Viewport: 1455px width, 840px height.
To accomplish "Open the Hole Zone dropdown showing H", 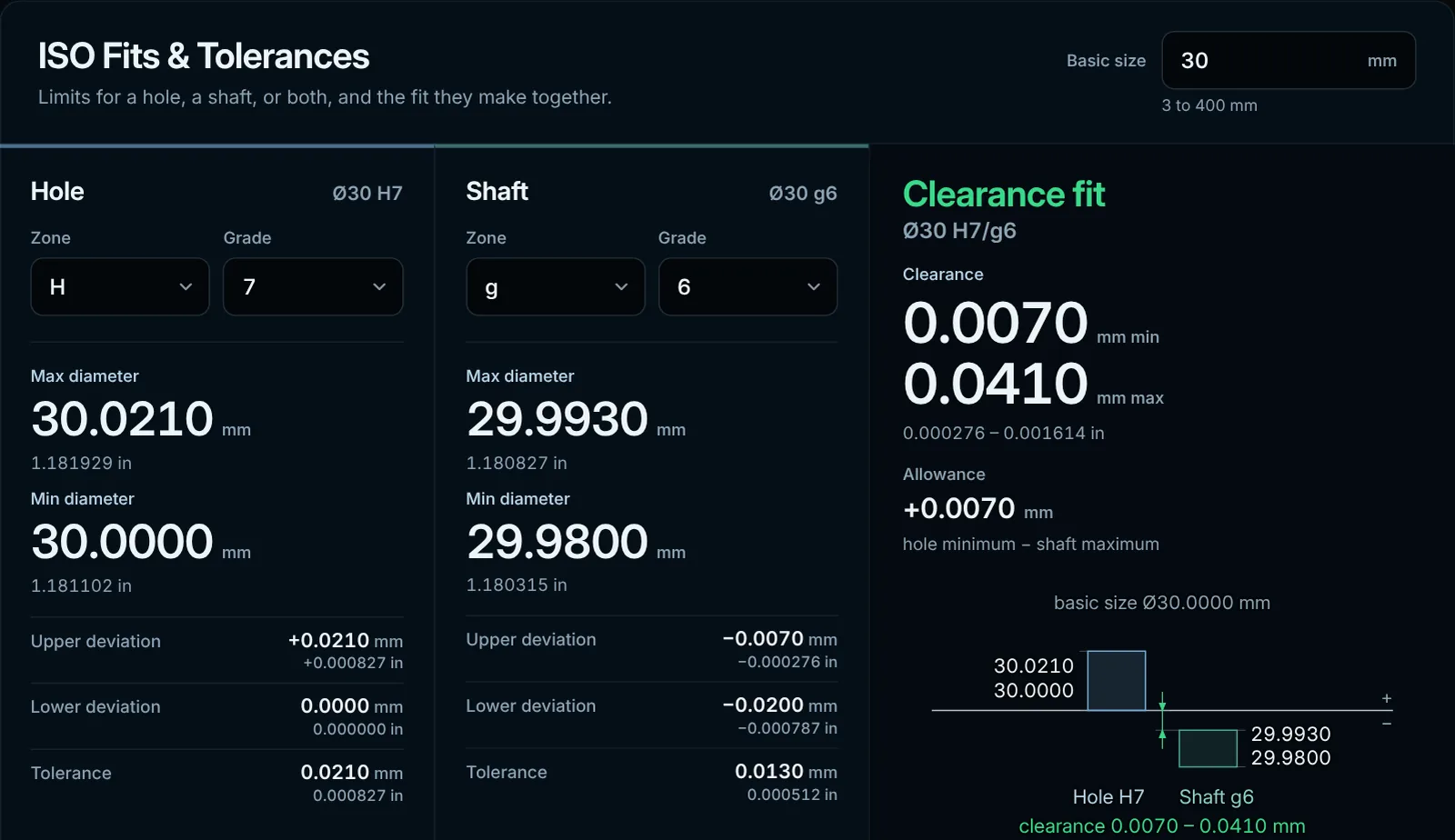I will [120, 287].
